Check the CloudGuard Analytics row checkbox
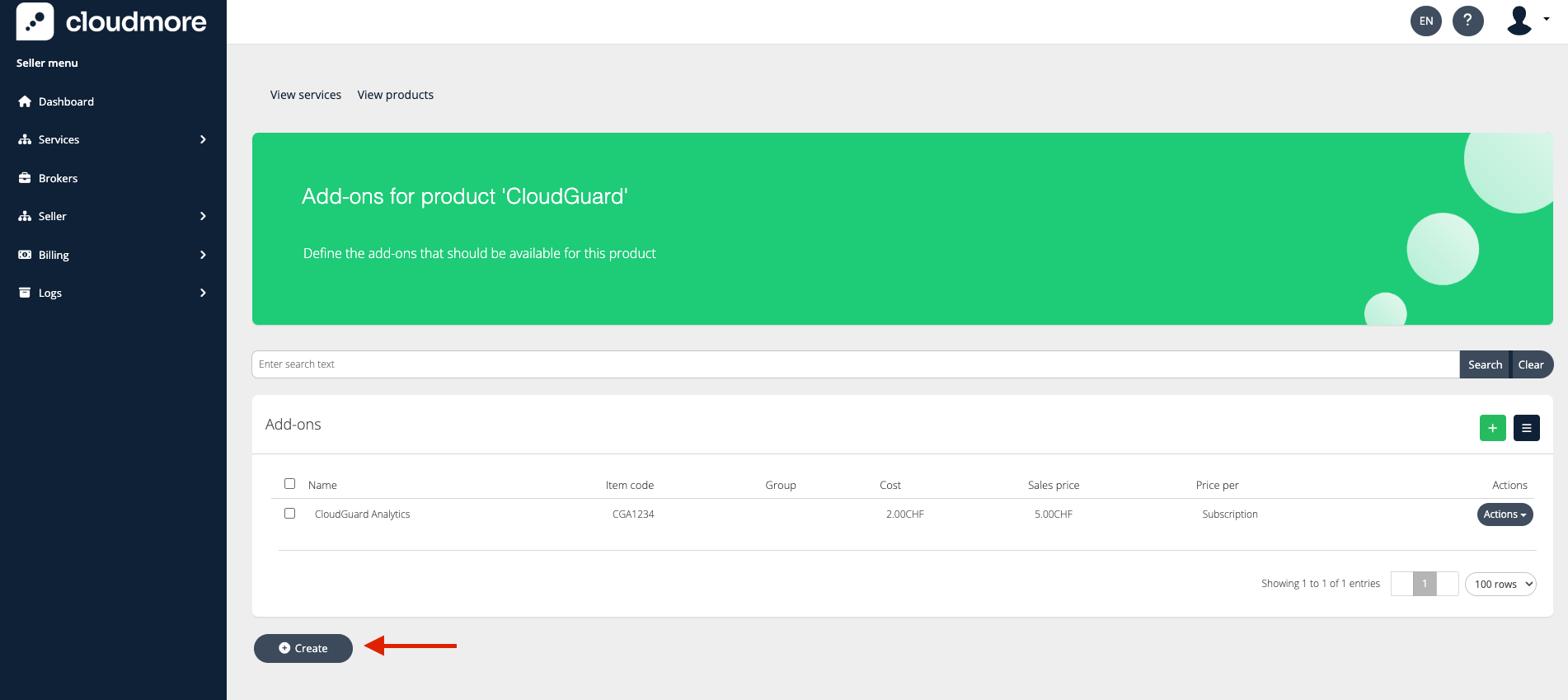This screenshot has height=700, width=1568. click(289, 513)
